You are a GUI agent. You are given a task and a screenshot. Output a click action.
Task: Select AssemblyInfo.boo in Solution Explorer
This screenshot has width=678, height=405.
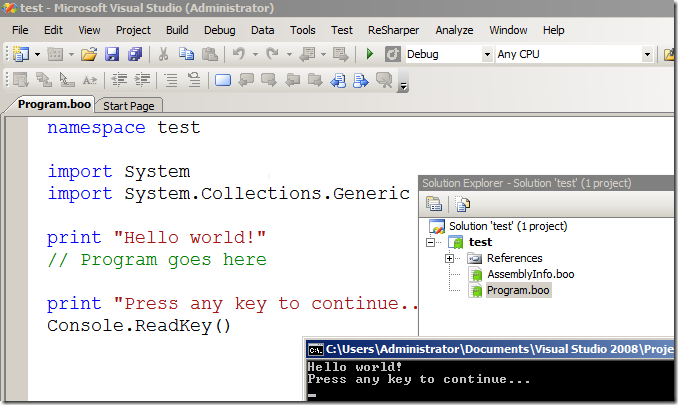[531, 274]
